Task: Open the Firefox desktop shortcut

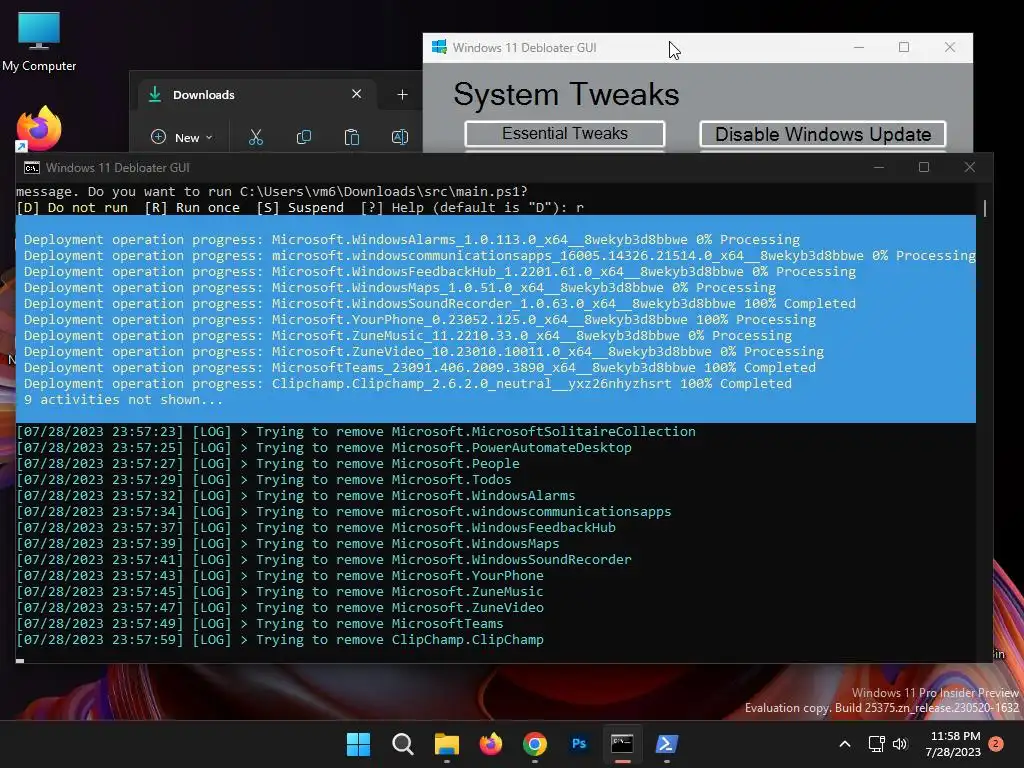Action: tap(39, 129)
